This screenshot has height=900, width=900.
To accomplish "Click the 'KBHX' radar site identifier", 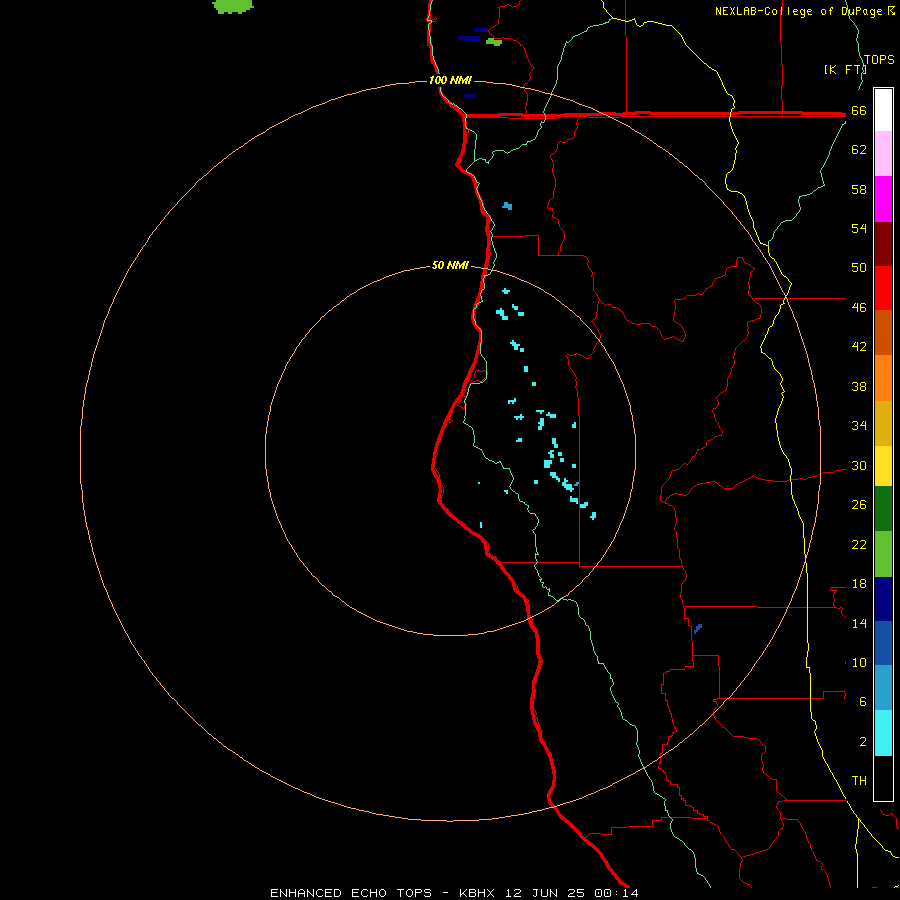I will [x=478, y=893].
